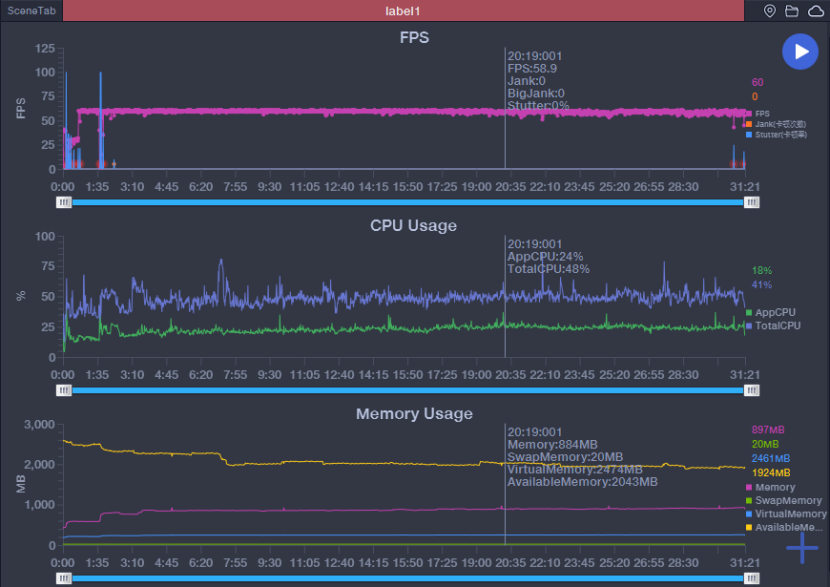Click the location pin icon
Image resolution: width=830 pixels, height=587 pixels.
click(769, 11)
